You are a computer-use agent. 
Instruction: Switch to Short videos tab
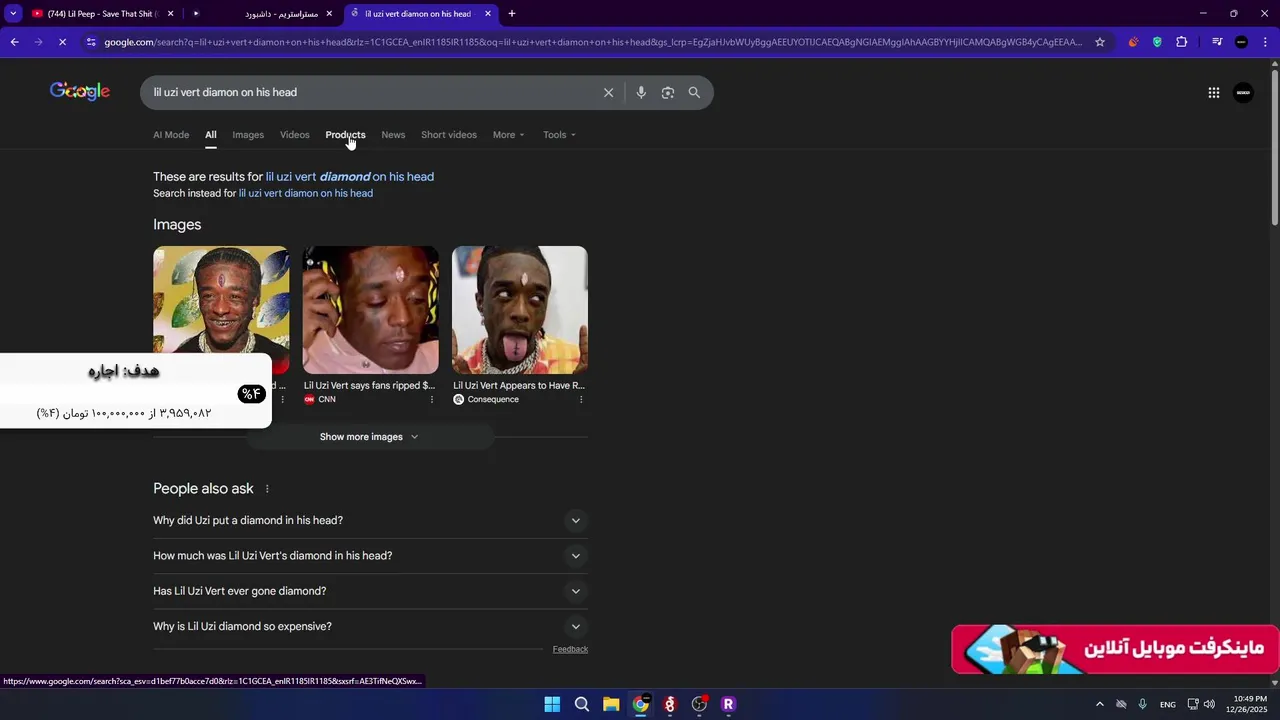(x=449, y=135)
